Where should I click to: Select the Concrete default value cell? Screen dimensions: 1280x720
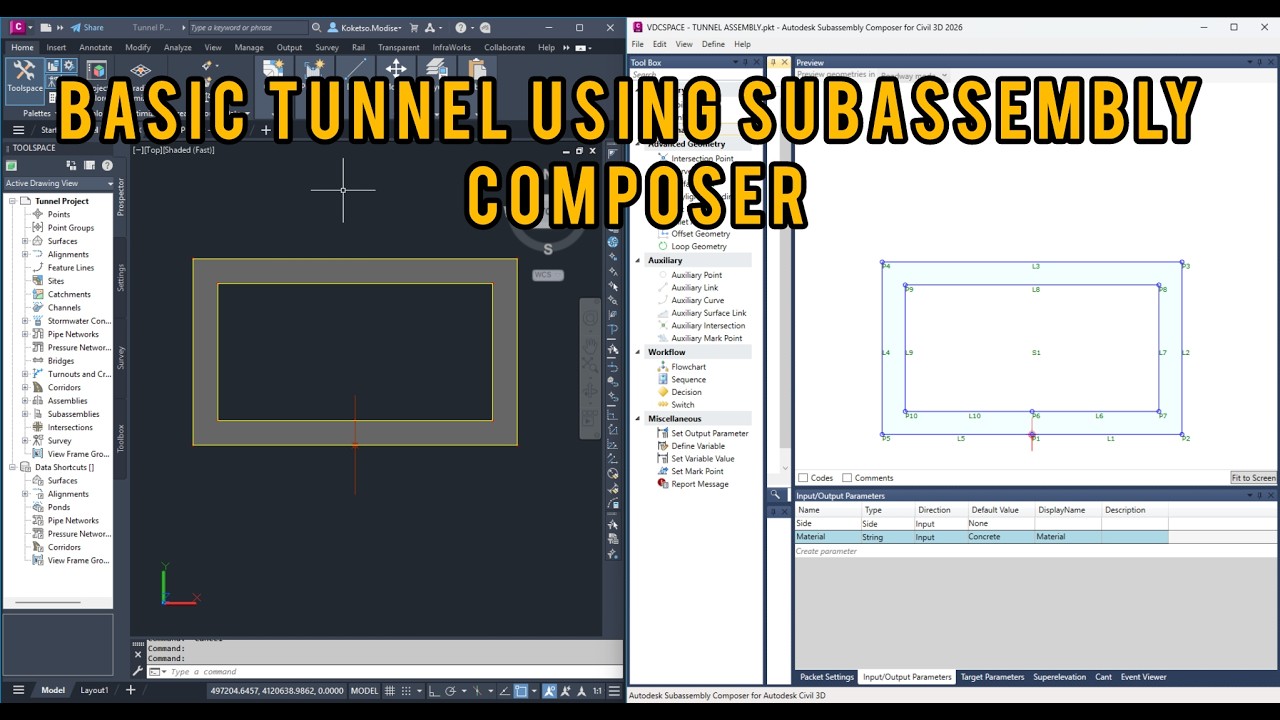(x=1000, y=537)
